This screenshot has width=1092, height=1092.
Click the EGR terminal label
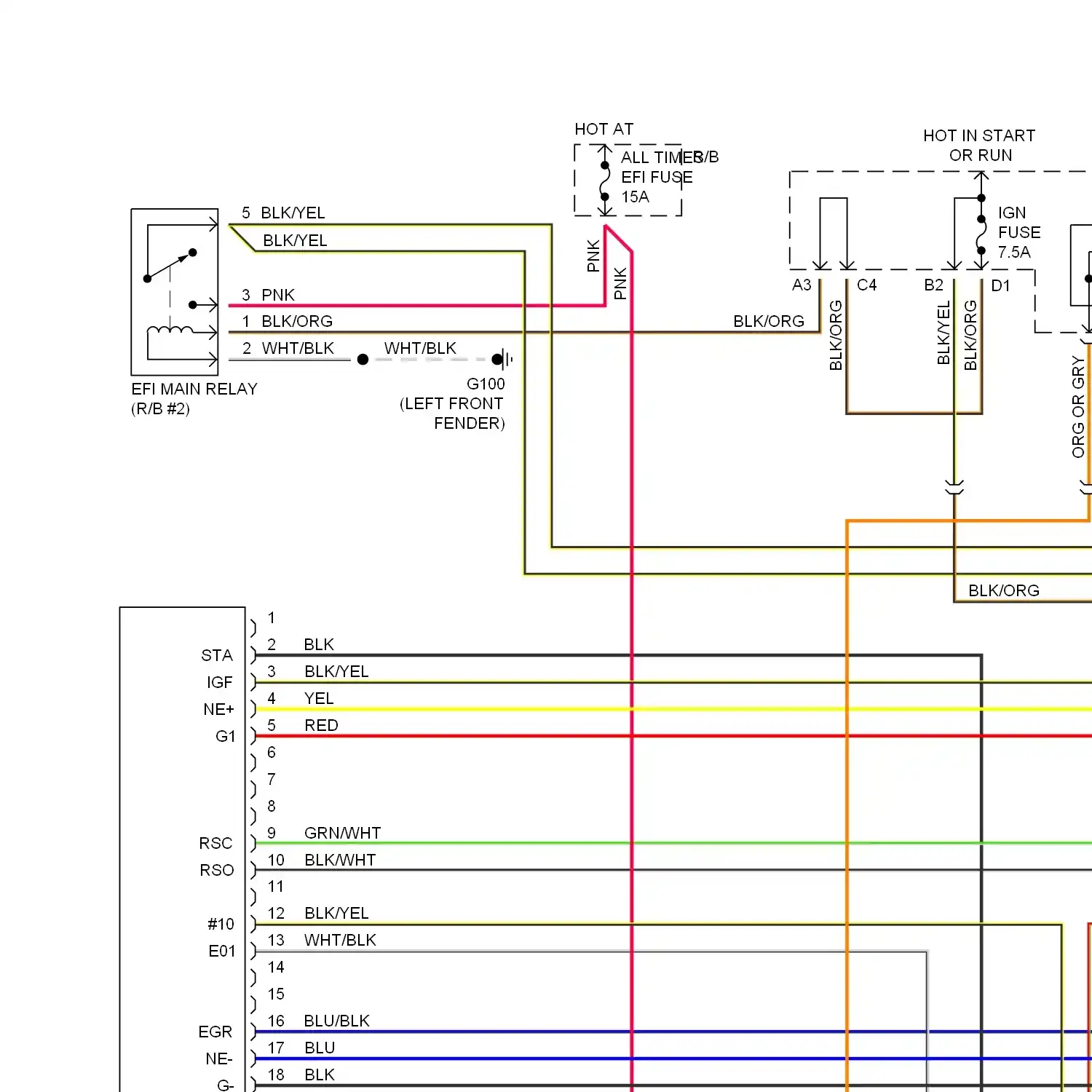tap(215, 1032)
